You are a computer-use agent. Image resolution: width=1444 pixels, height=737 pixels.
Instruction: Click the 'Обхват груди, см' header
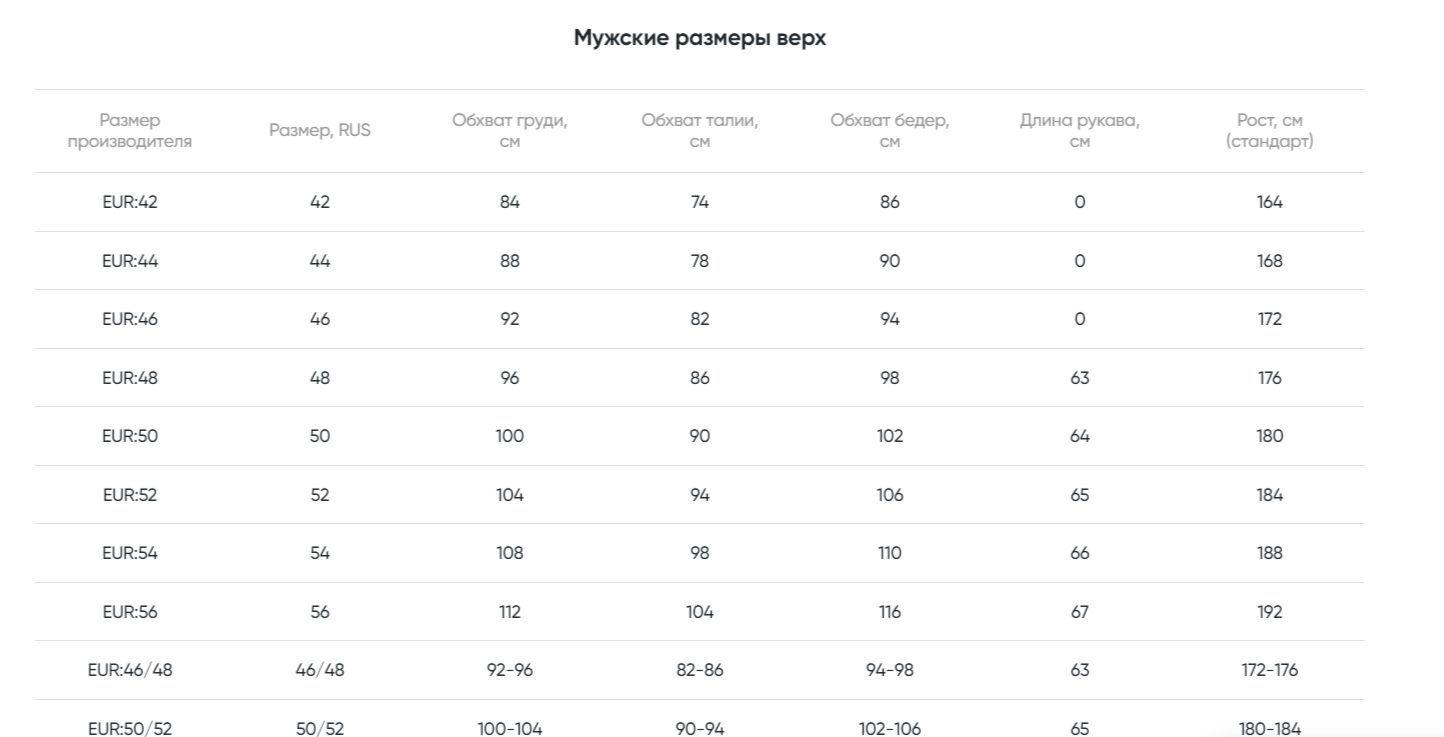click(510, 131)
